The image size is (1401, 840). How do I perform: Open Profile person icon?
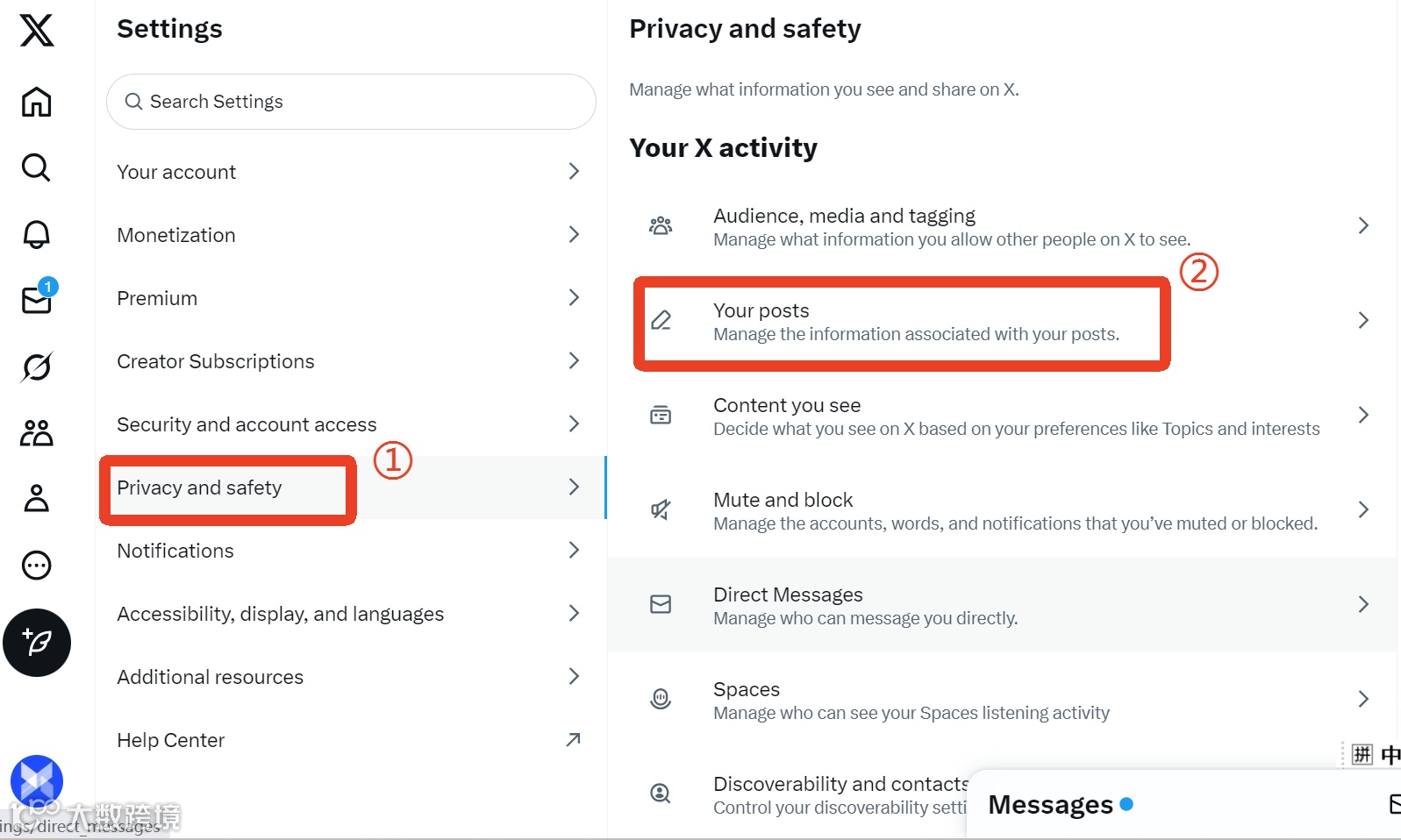(37, 498)
